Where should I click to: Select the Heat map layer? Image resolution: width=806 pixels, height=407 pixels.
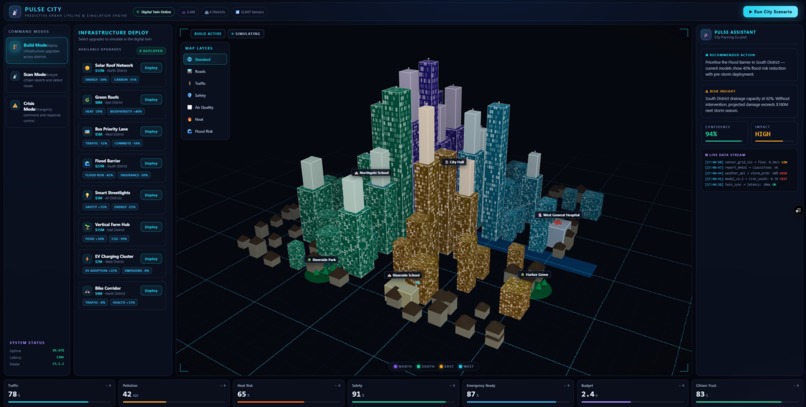tap(205, 119)
